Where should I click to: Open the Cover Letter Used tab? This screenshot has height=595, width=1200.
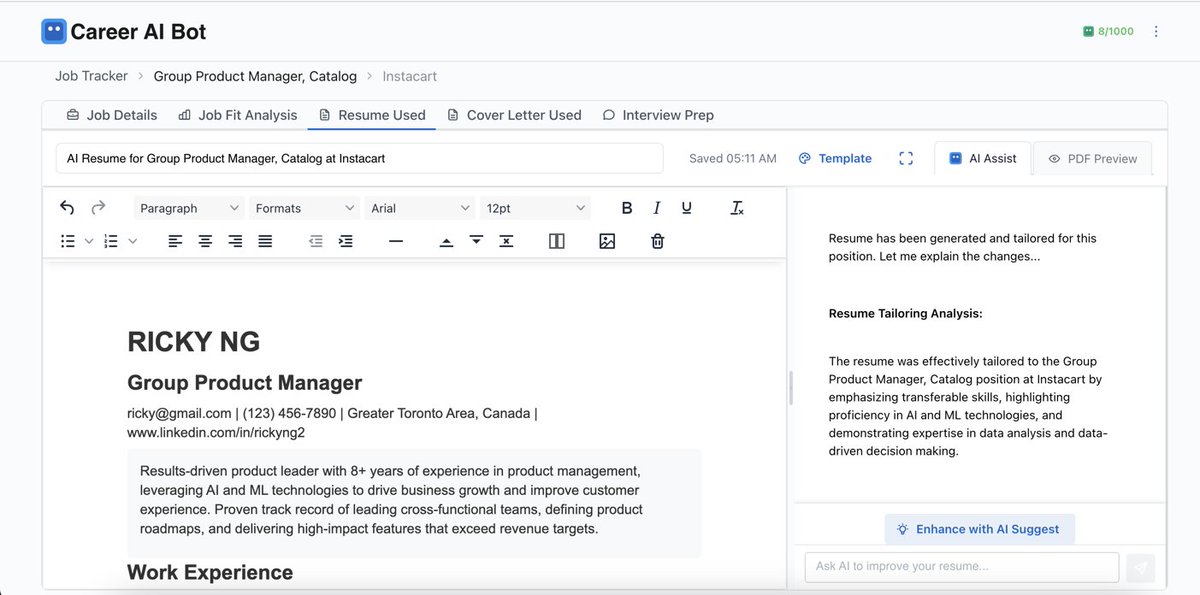click(x=514, y=115)
